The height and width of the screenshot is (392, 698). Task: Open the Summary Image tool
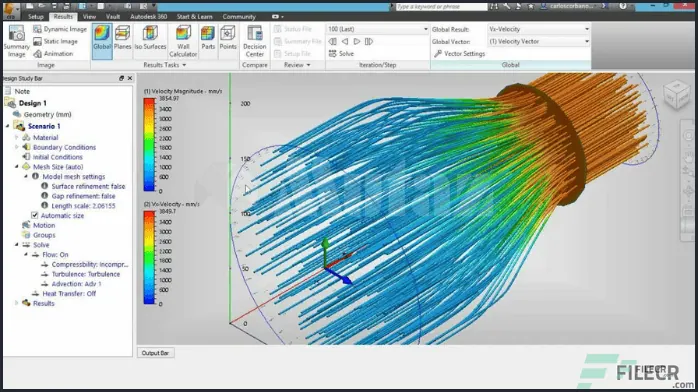(16, 41)
